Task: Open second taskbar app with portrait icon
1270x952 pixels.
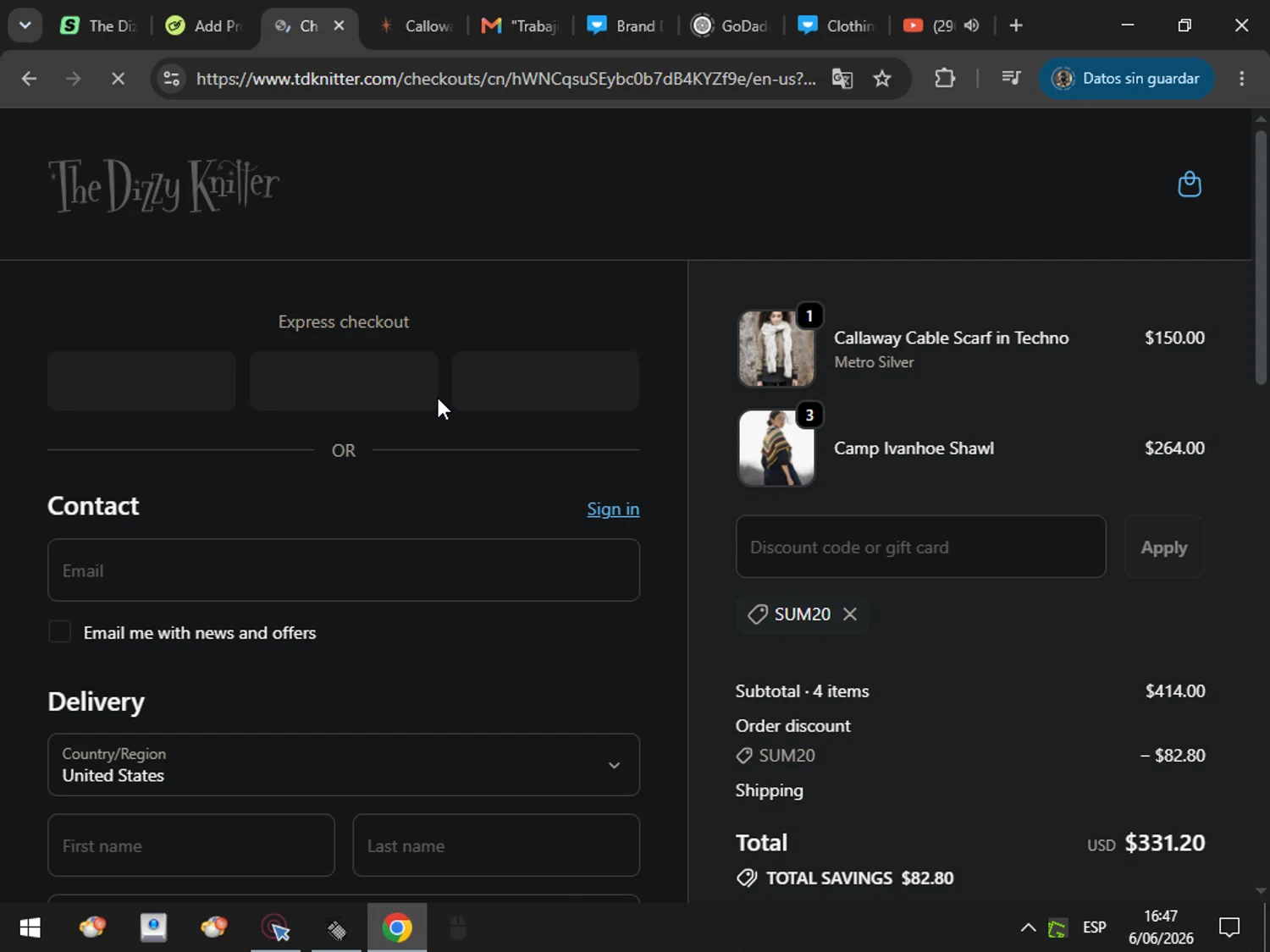Action: pyautogui.click(x=153, y=928)
